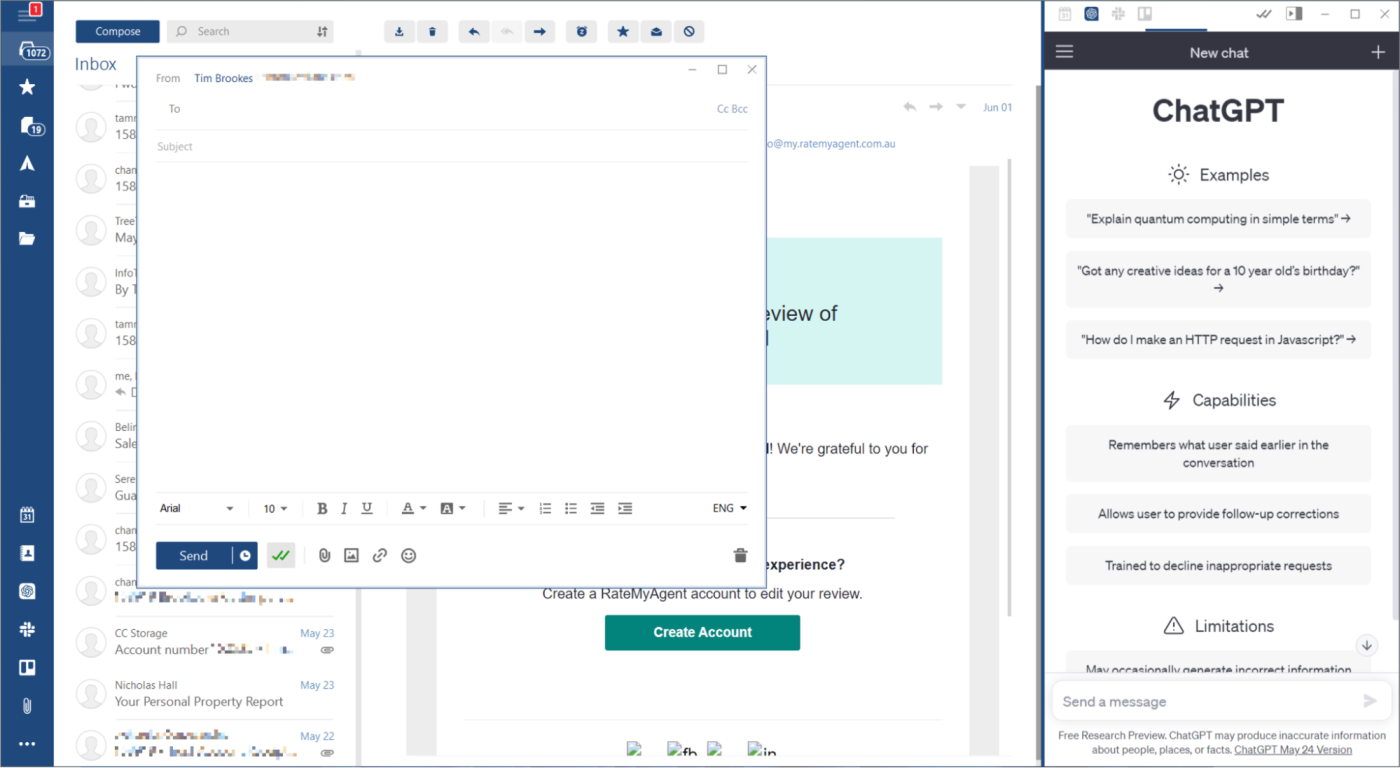Viewport: 1400px width, 768px height.
Task: Open the send later clock option
Action: pyautogui.click(x=245, y=556)
